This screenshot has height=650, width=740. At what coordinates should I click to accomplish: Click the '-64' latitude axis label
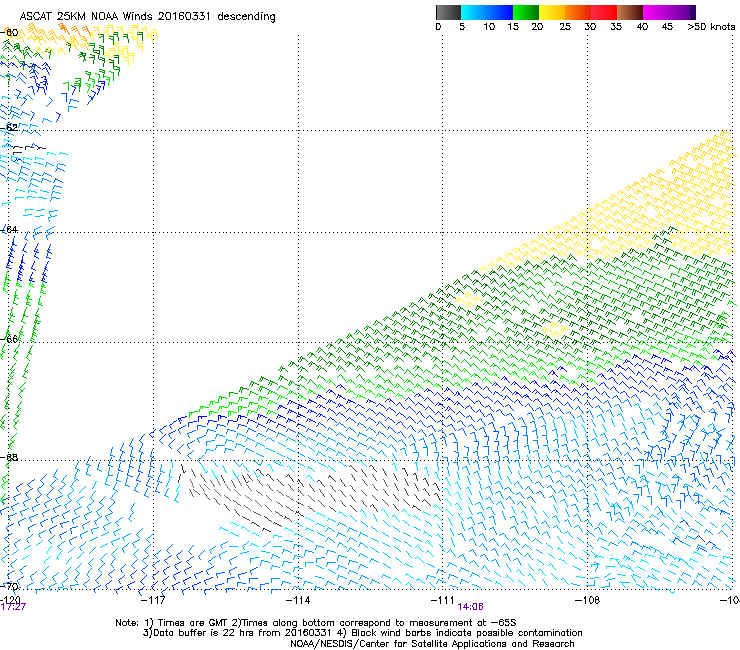[9, 229]
